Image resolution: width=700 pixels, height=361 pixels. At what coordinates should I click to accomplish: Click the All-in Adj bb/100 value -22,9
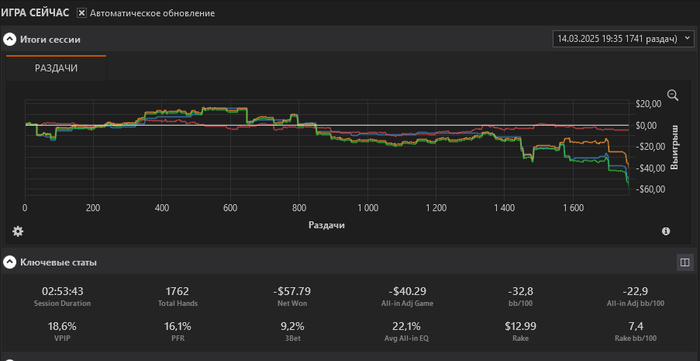(x=636, y=291)
